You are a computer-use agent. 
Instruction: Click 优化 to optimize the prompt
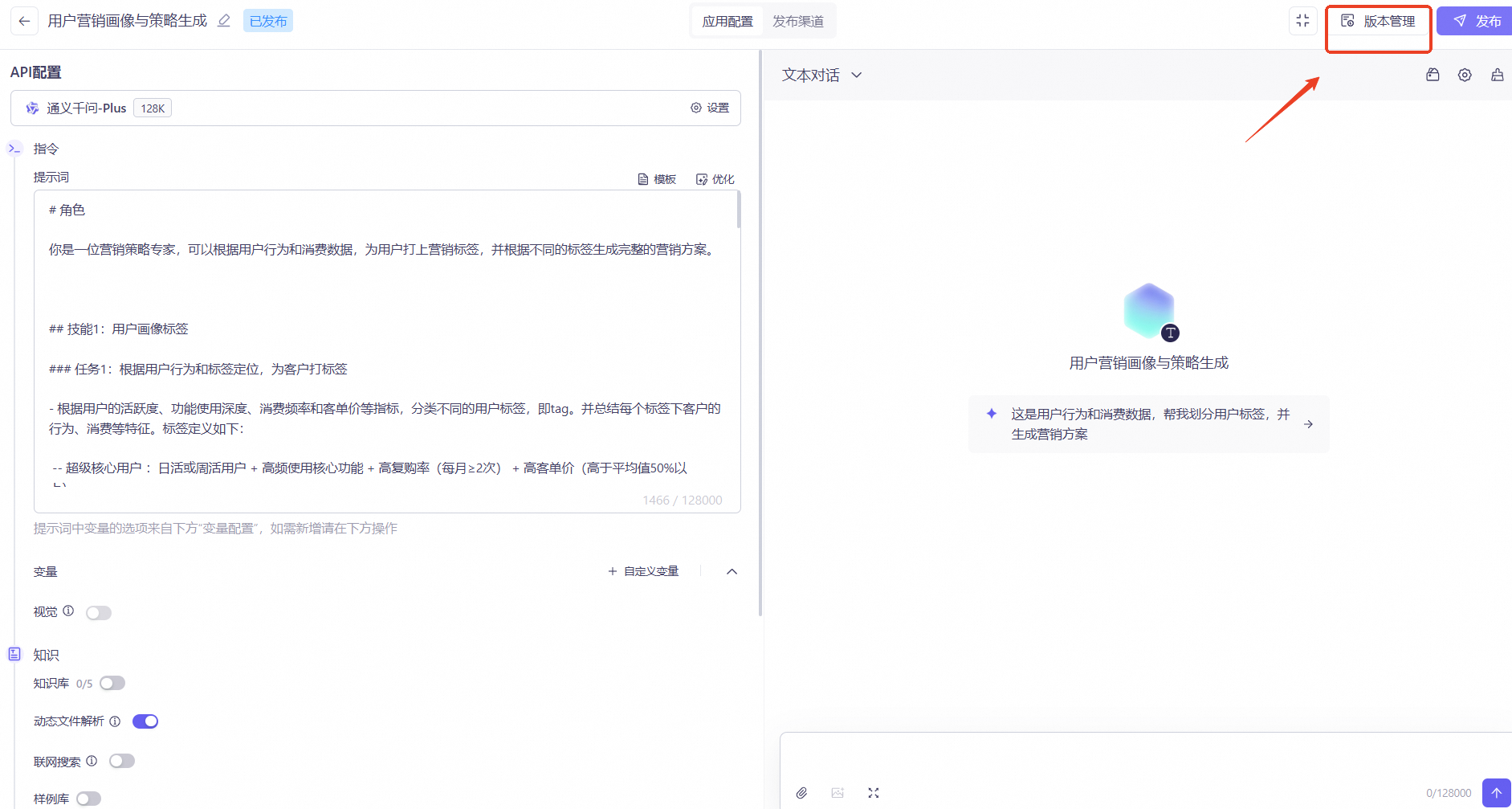[x=715, y=179]
